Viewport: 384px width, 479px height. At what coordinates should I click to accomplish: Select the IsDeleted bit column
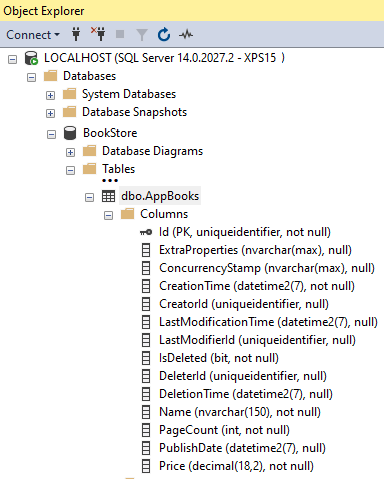coord(219,358)
